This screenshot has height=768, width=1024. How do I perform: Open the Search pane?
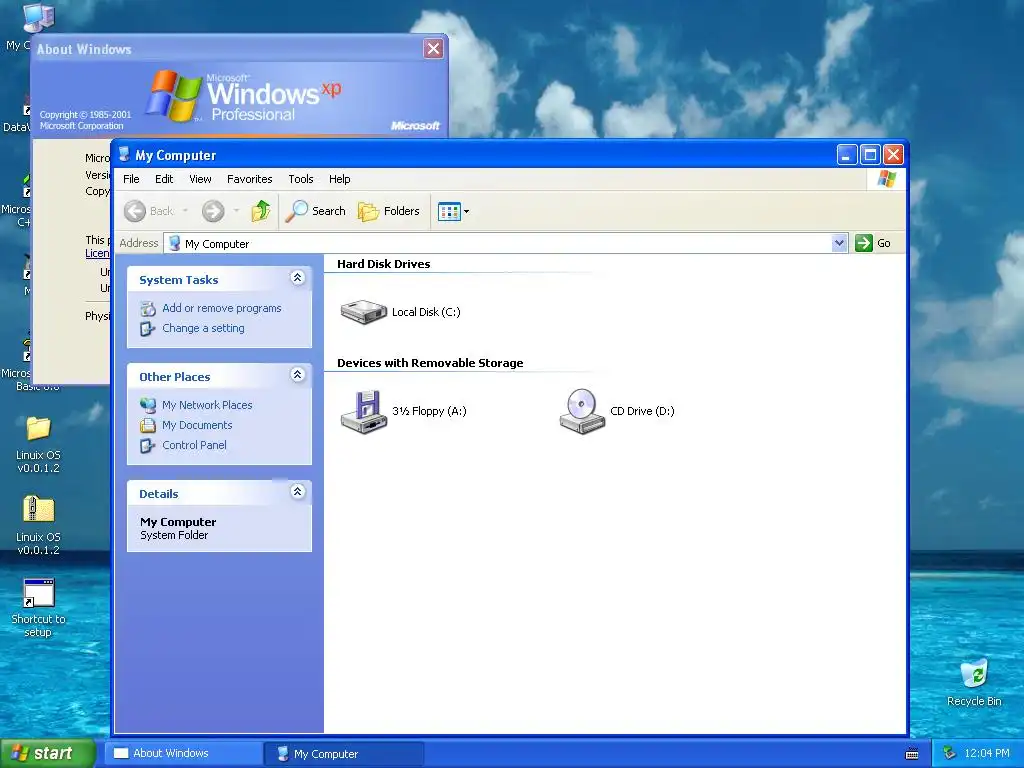pyautogui.click(x=315, y=211)
